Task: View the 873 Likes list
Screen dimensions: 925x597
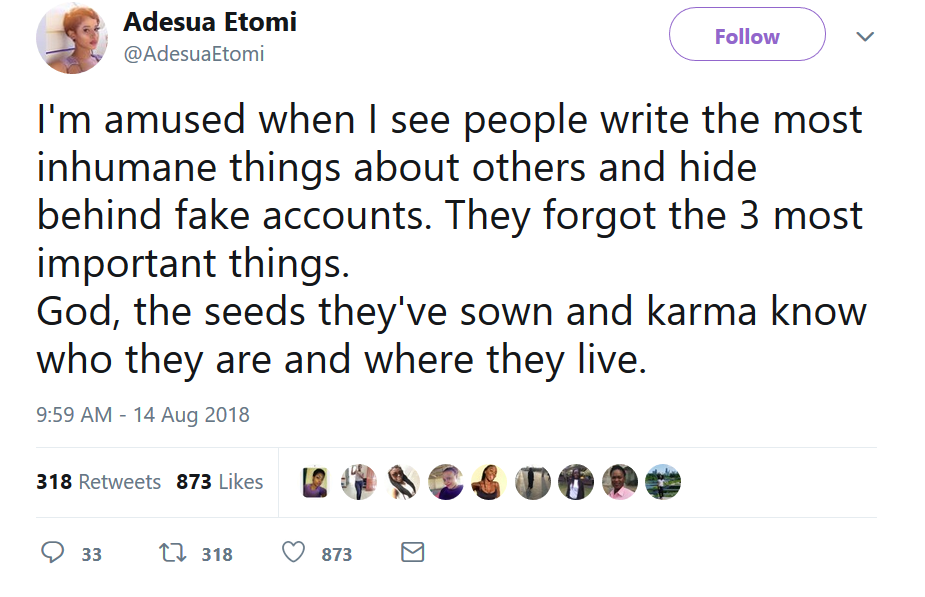Action: [x=219, y=482]
